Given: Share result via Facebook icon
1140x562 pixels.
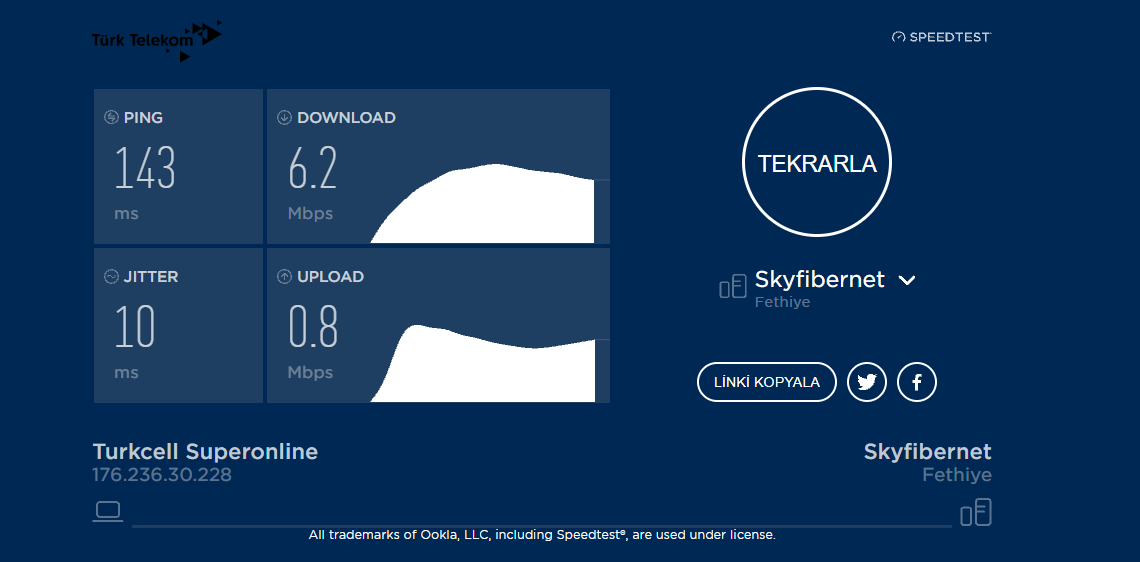Looking at the screenshot, I should coord(917,382).
